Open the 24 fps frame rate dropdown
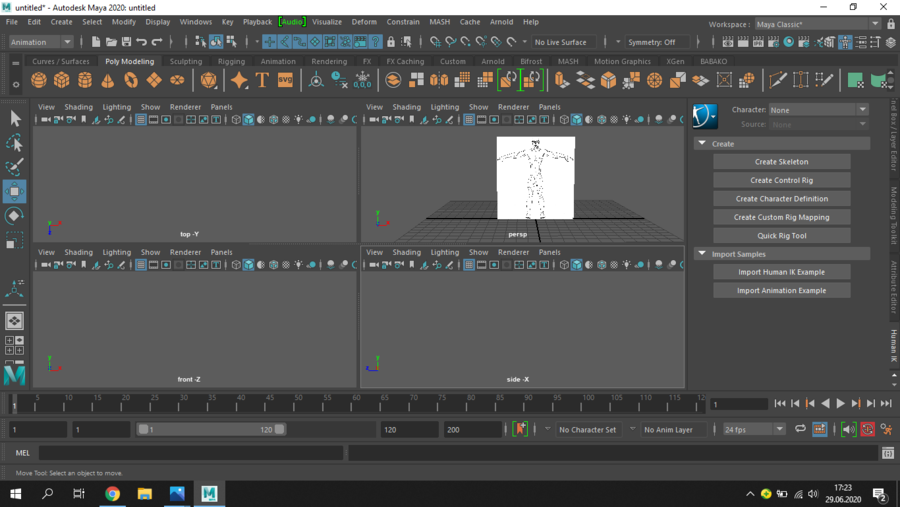Viewport: 900px width, 507px height. coord(753,429)
